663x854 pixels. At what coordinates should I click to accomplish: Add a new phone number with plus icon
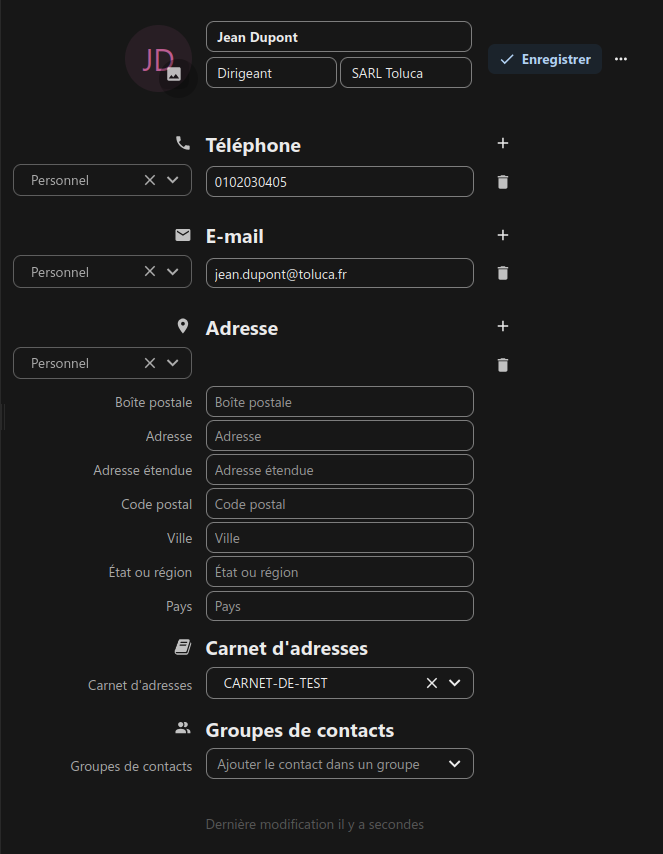coord(503,143)
